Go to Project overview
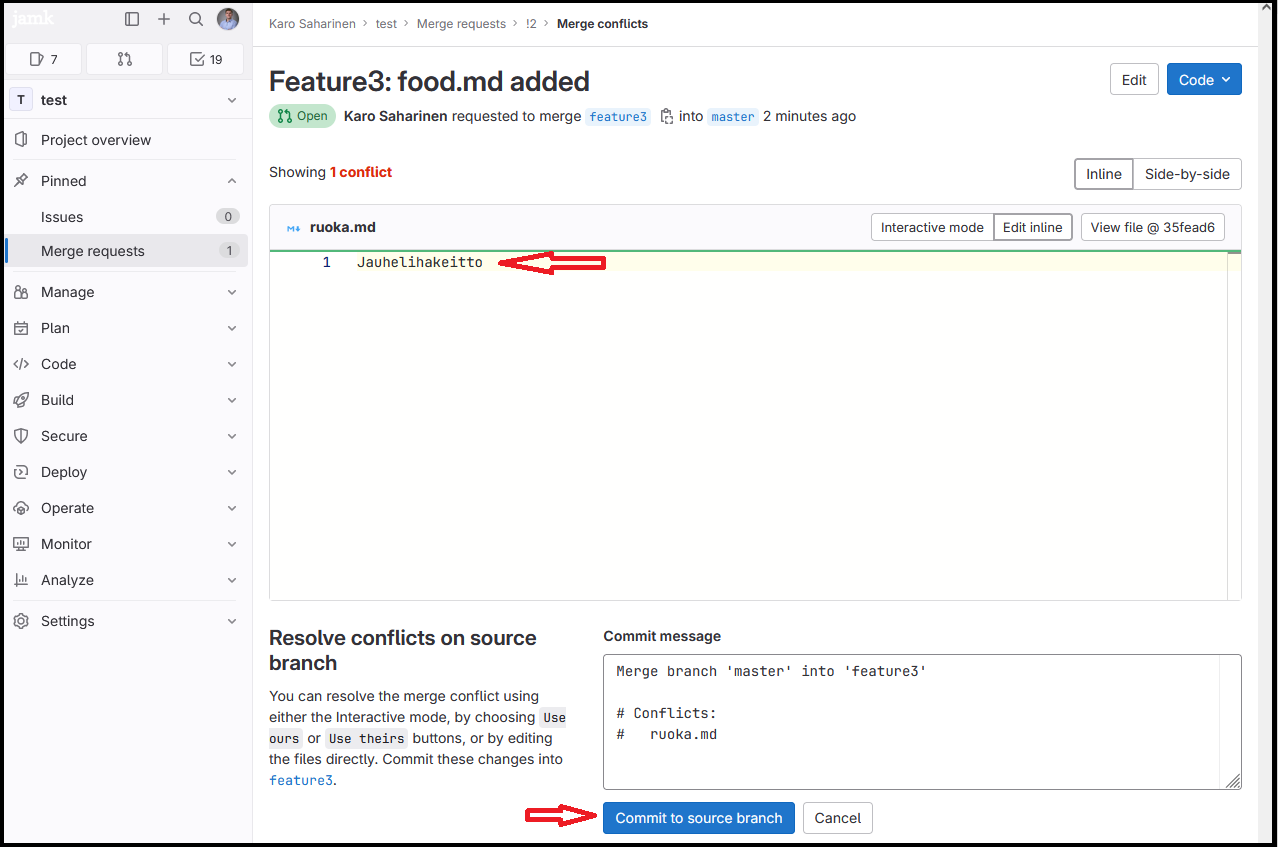Screen dimensions: 1278x847 (96, 140)
